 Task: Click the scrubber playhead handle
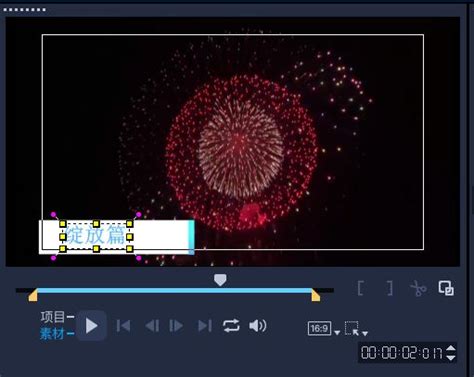[x=220, y=280]
